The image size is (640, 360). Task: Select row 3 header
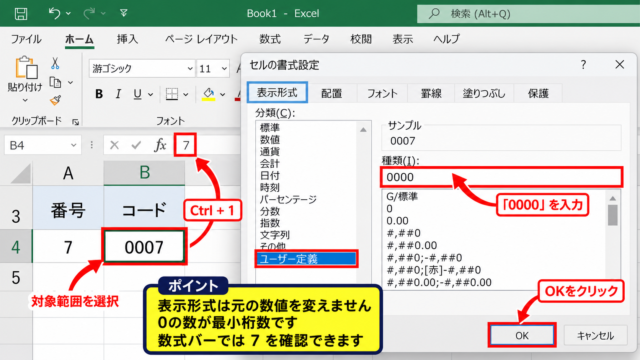point(16,209)
